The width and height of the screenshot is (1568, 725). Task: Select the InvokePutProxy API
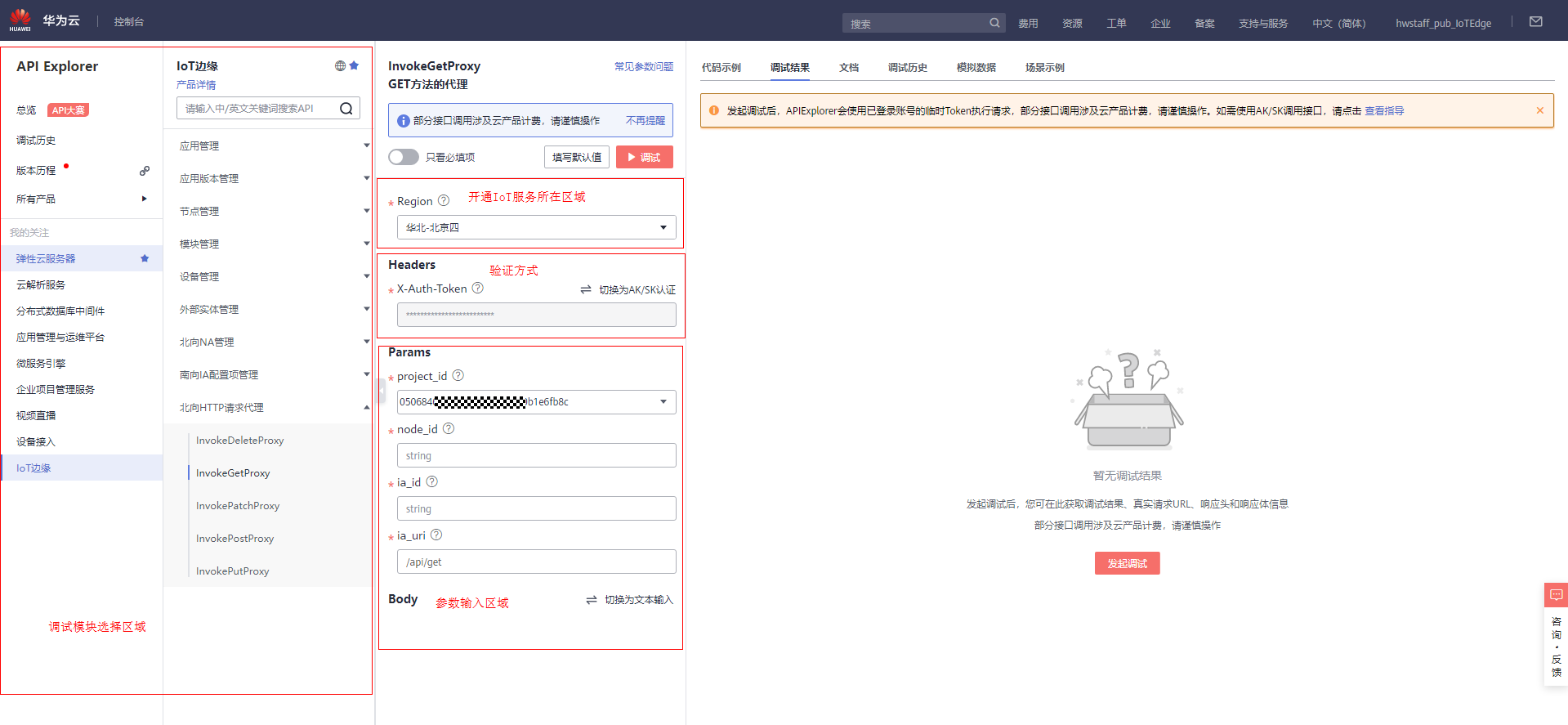click(x=233, y=571)
